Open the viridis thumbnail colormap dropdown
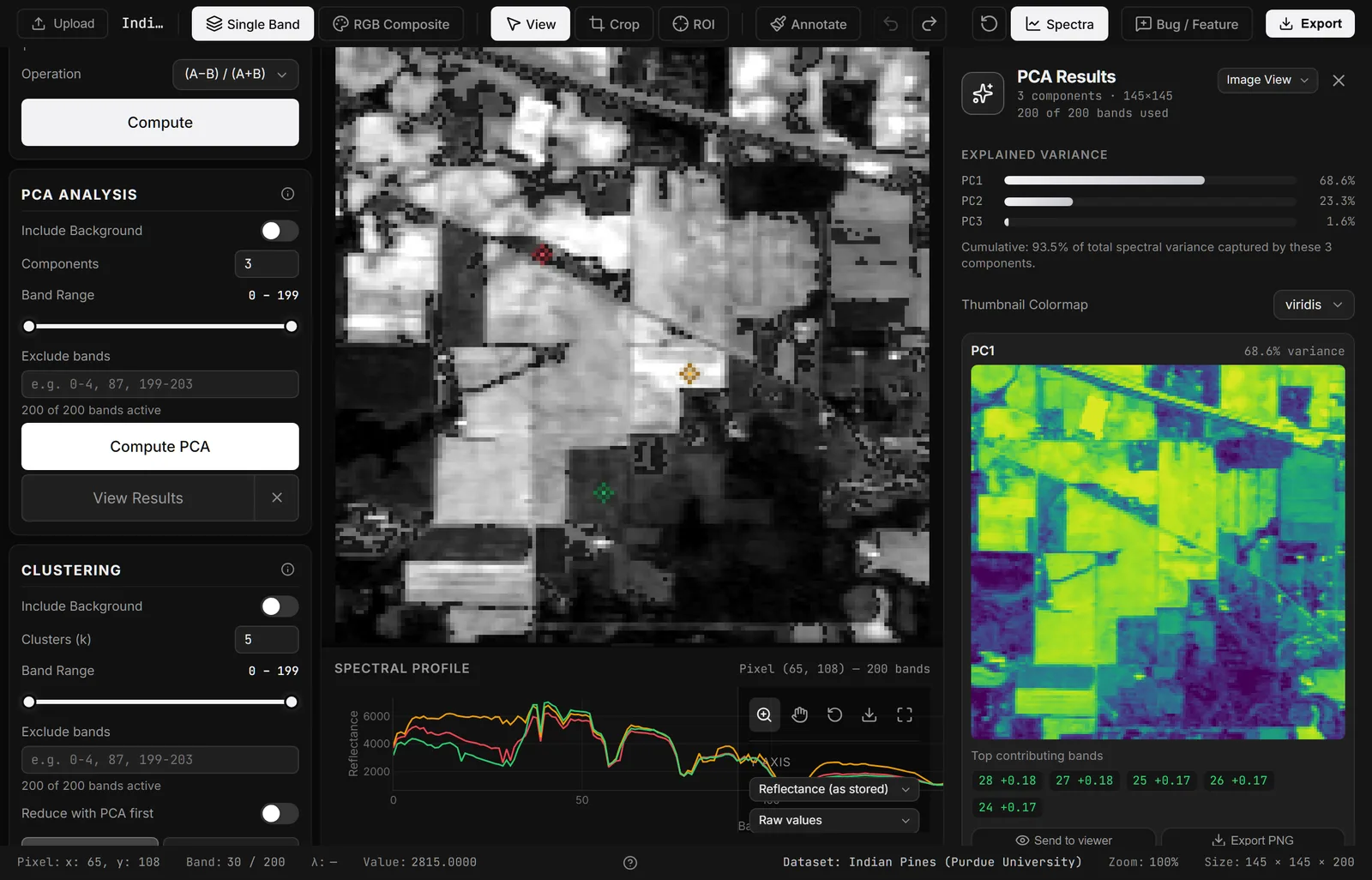Screen dimensions: 1372x880 pos(1314,304)
